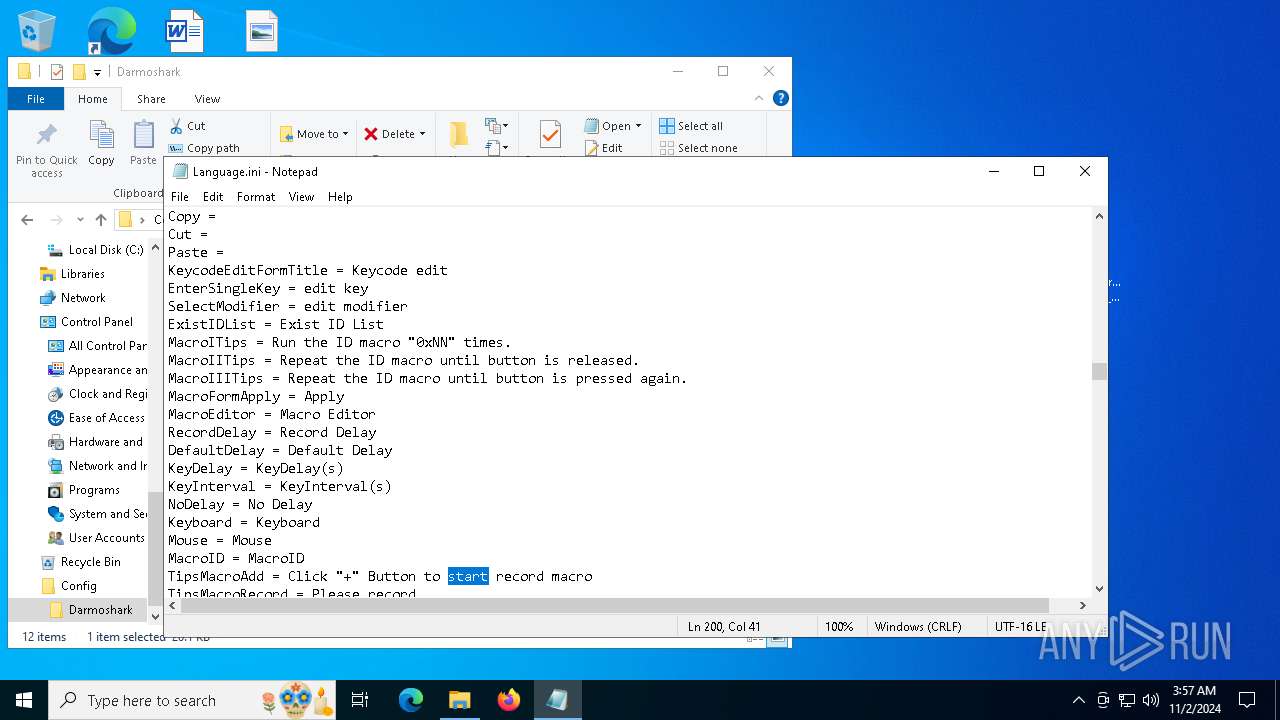Screen dimensions: 1280x720
Task: Open notification center icon
Action: click(1247, 700)
